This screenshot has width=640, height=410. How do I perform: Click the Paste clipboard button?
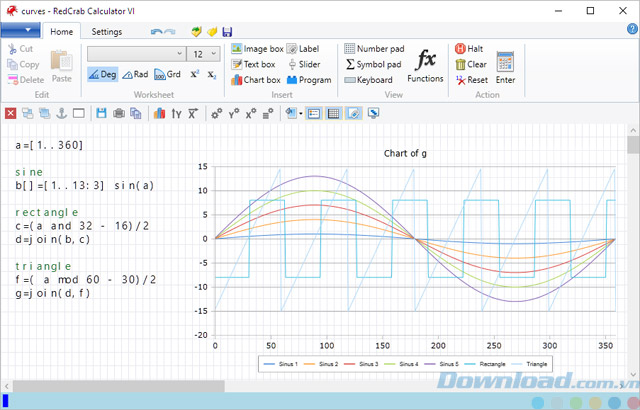tap(62, 66)
